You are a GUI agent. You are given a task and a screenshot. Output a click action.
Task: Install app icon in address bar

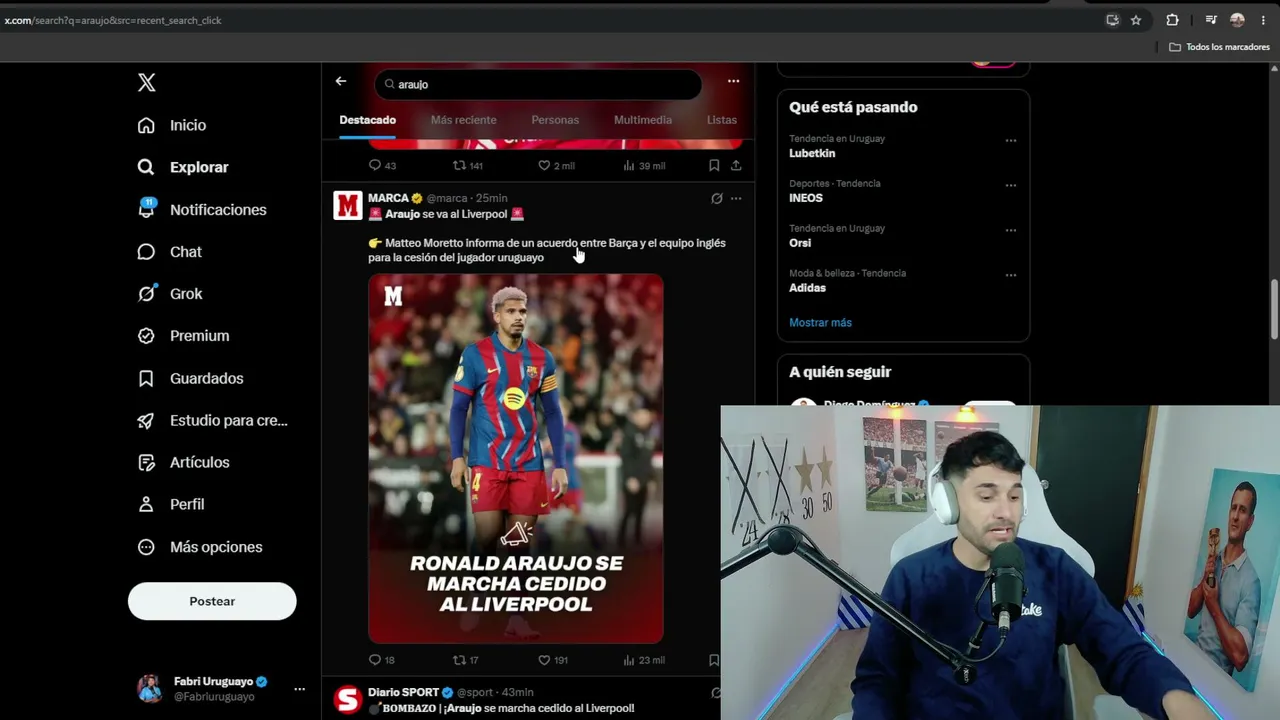coord(1112,20)
